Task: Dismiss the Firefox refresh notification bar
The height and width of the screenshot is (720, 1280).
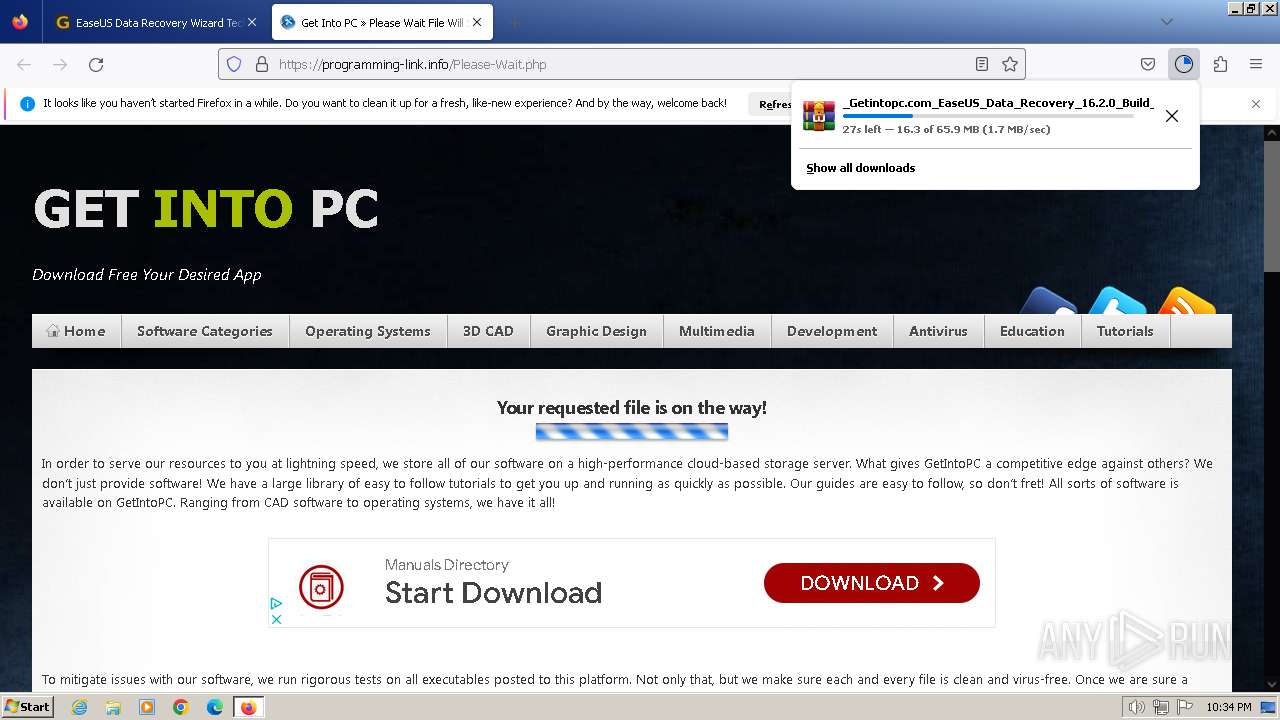Action: point(1256,104)
